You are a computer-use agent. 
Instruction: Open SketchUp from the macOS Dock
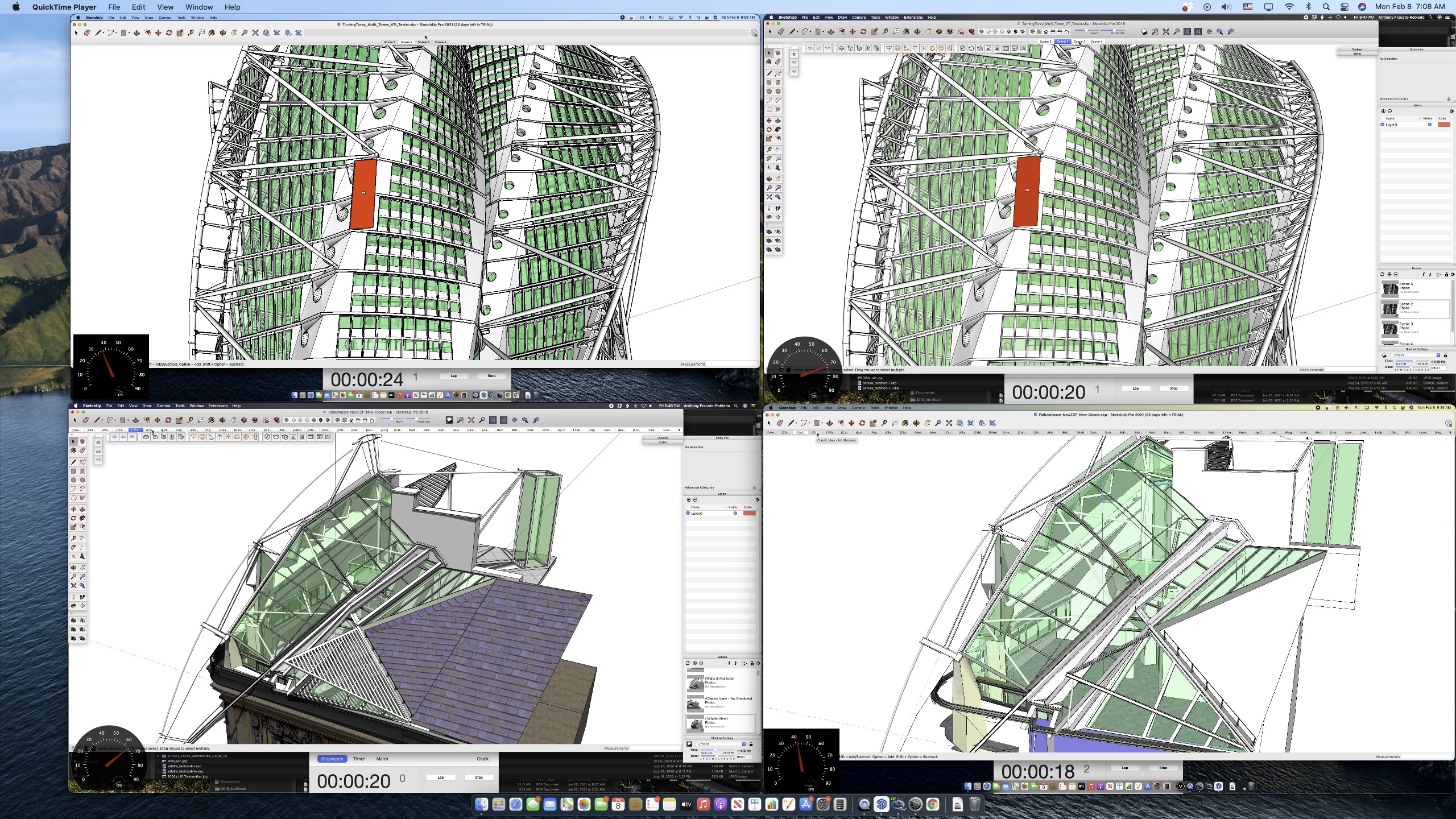pos(881,804)
